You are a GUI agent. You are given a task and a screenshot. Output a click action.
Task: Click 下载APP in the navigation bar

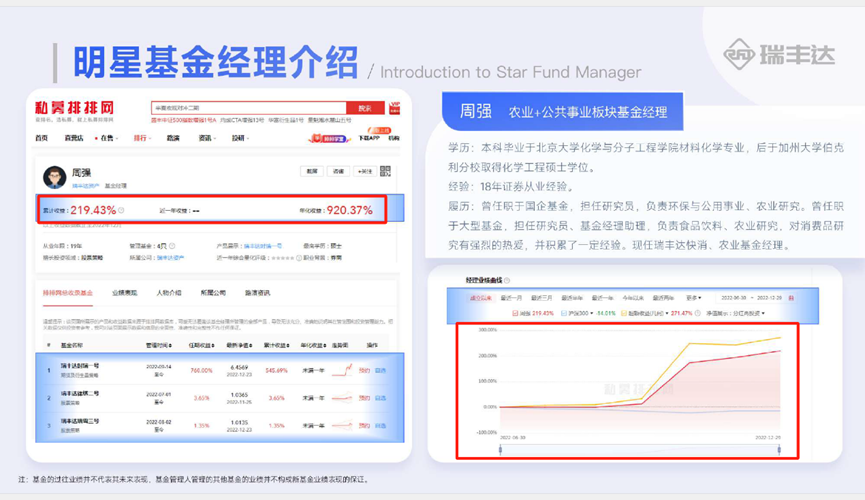point(369,138)
